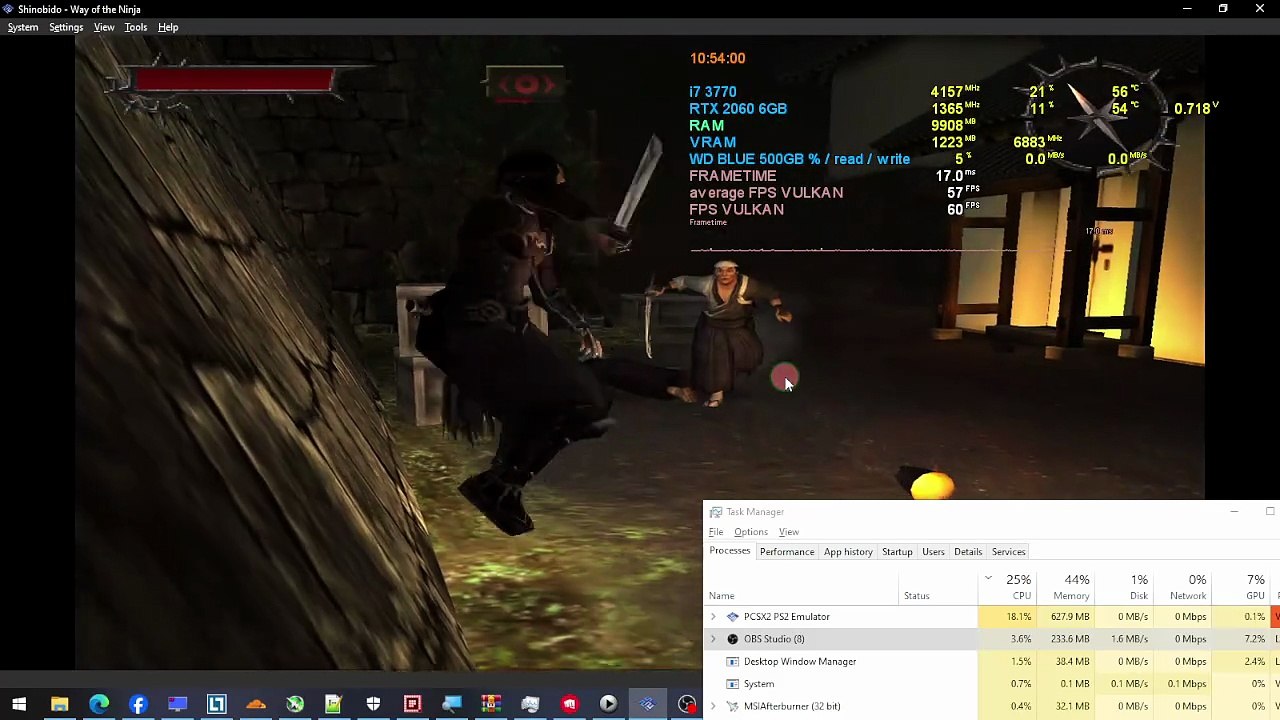The height and width of the screenshot is (720, 1280).
Task: Switch to the Performance tab
Action: [x=787, y=552]
